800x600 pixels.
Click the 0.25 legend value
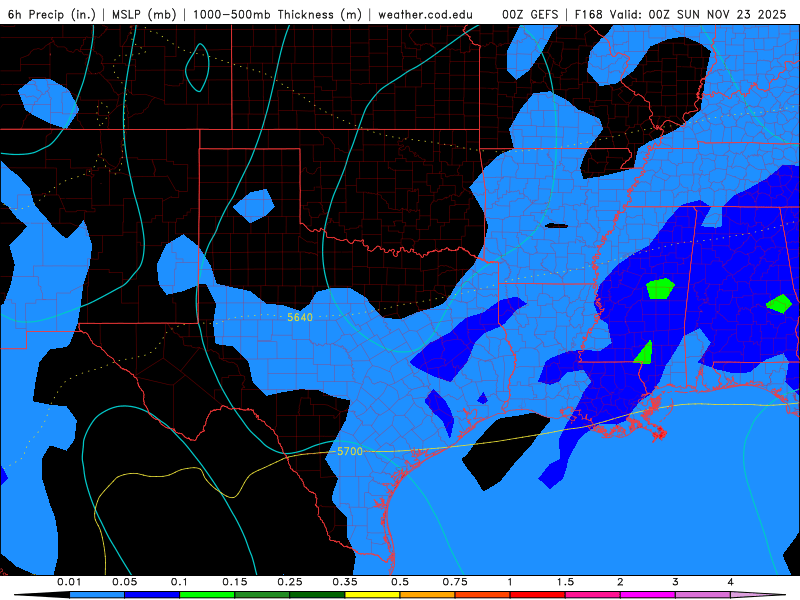tap(290, 582)
